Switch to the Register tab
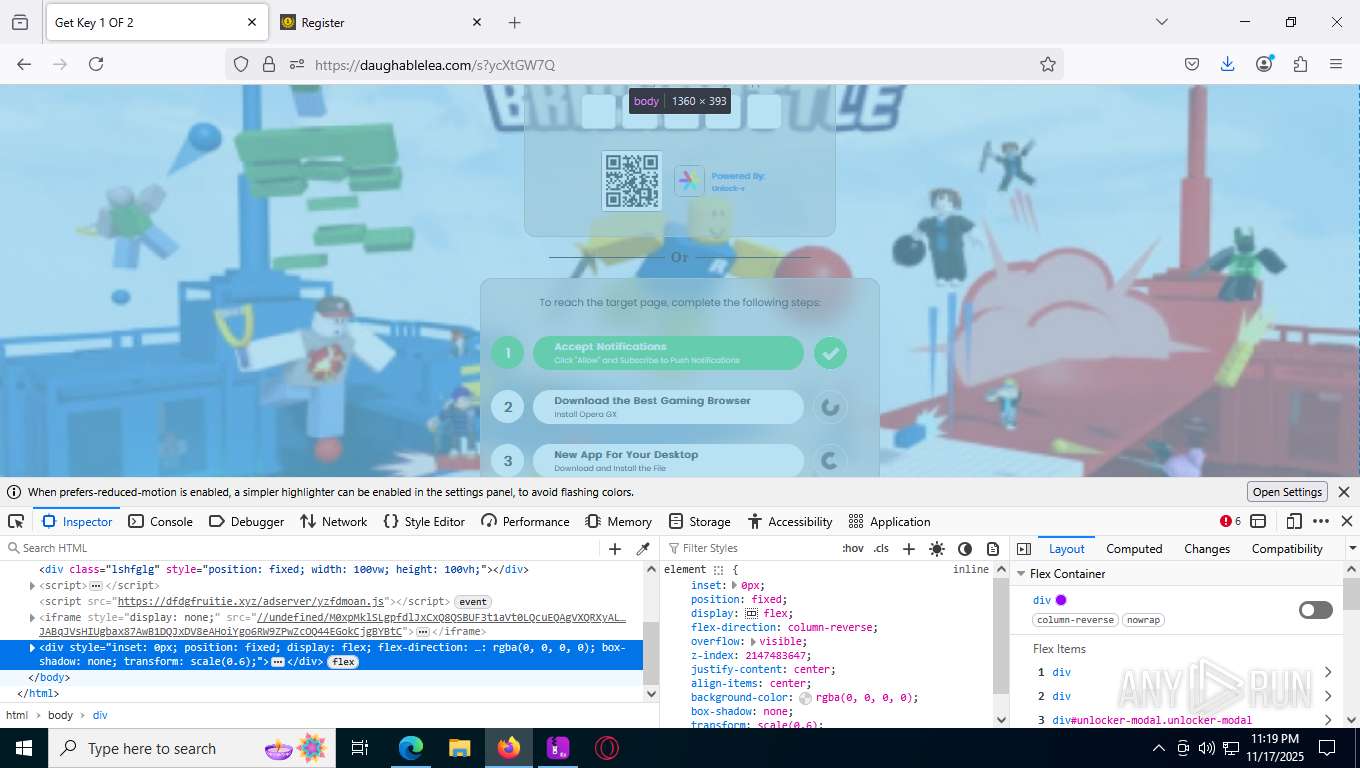 (x=381, y=22)
